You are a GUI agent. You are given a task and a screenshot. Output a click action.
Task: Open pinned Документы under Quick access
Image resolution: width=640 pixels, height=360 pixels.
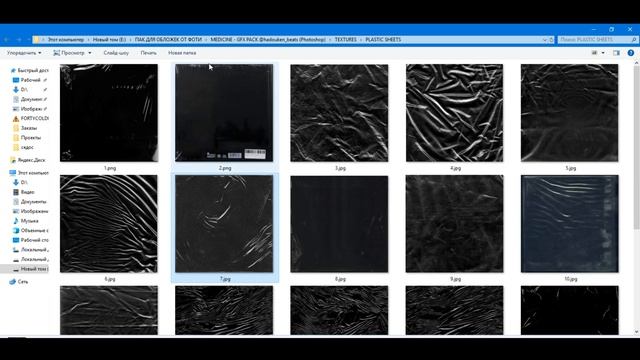coord(30,99)
